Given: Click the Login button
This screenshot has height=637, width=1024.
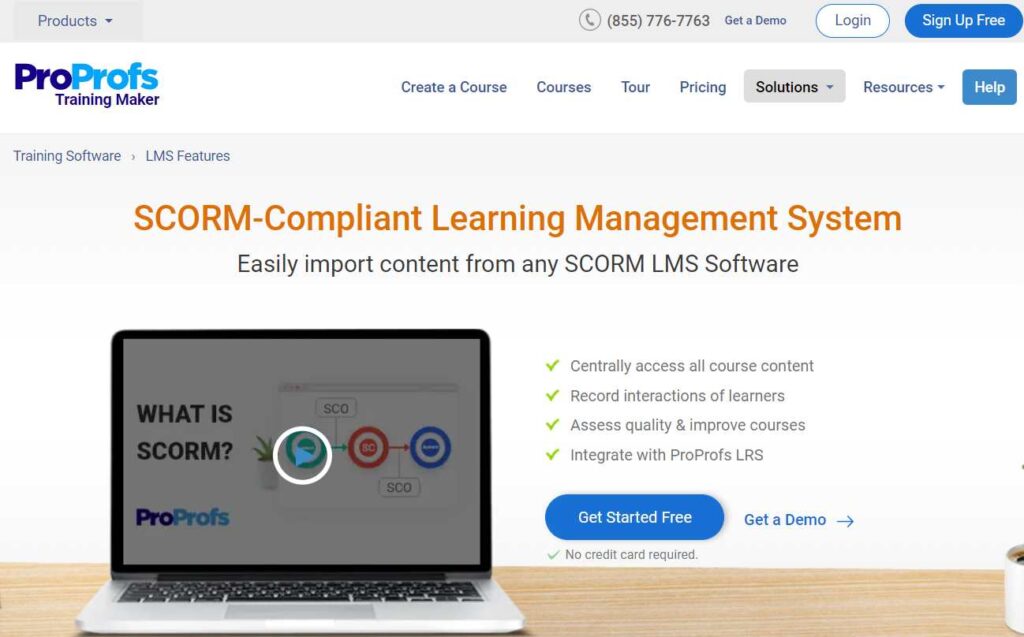Looking at the screenshot, I should [x=852, y=21].
